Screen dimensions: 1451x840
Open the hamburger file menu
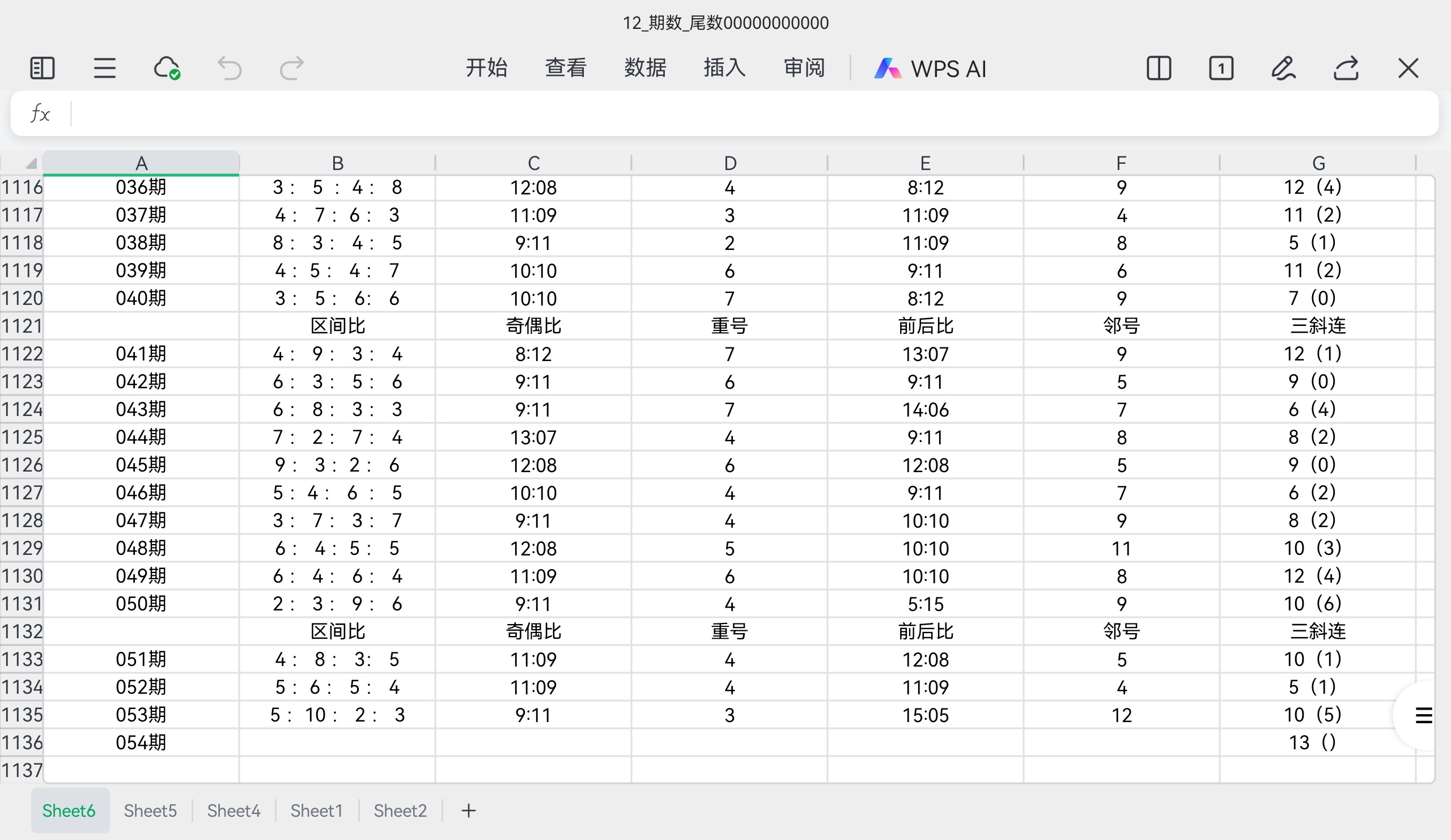[x=104, y=68]
